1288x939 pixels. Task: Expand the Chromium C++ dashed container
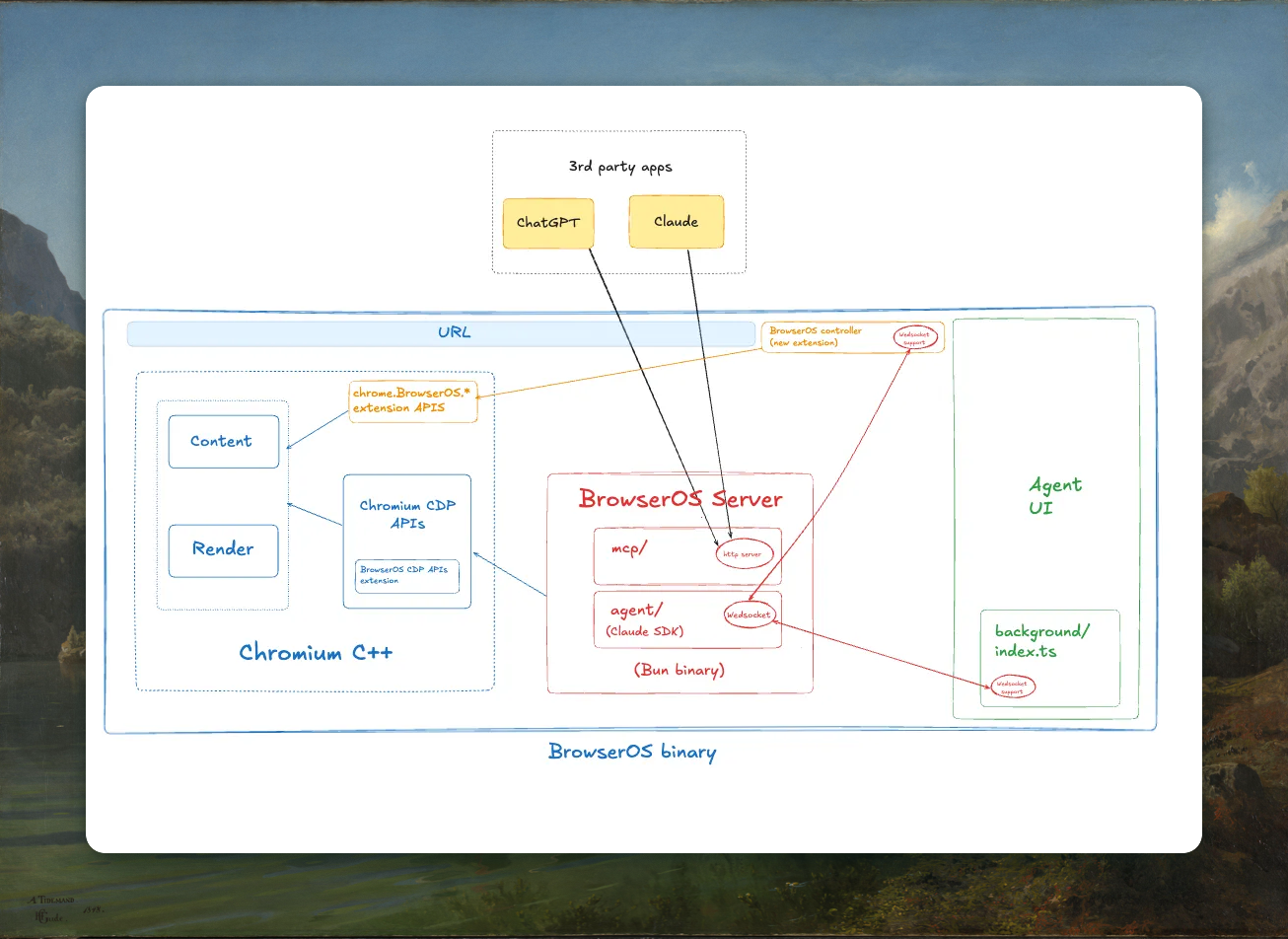point(315,652)
